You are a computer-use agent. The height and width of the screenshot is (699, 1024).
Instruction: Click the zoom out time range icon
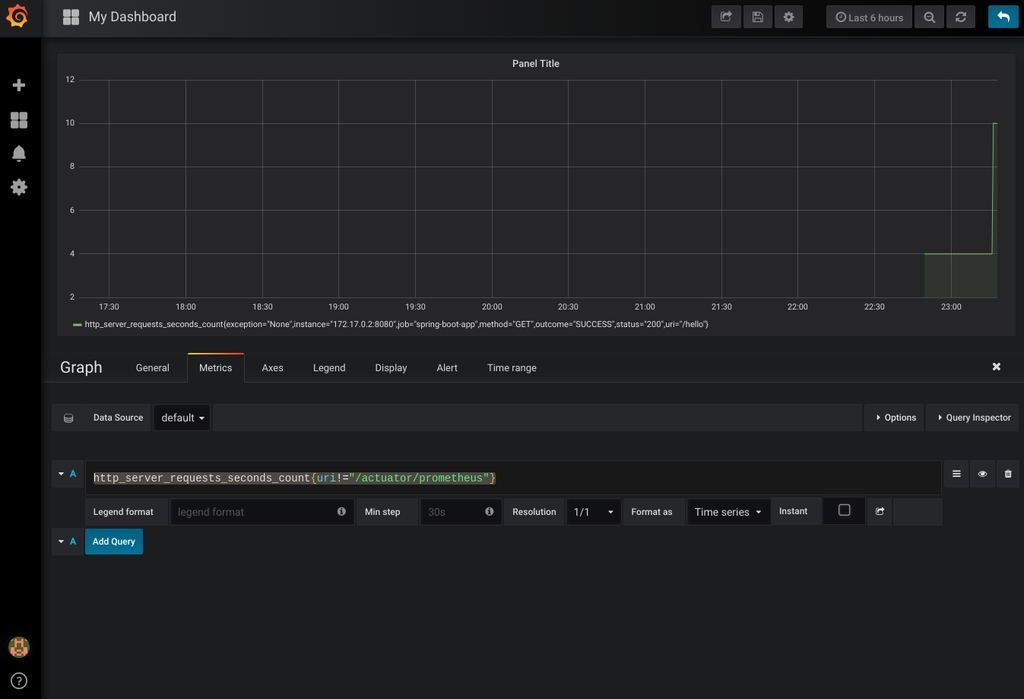929,17
